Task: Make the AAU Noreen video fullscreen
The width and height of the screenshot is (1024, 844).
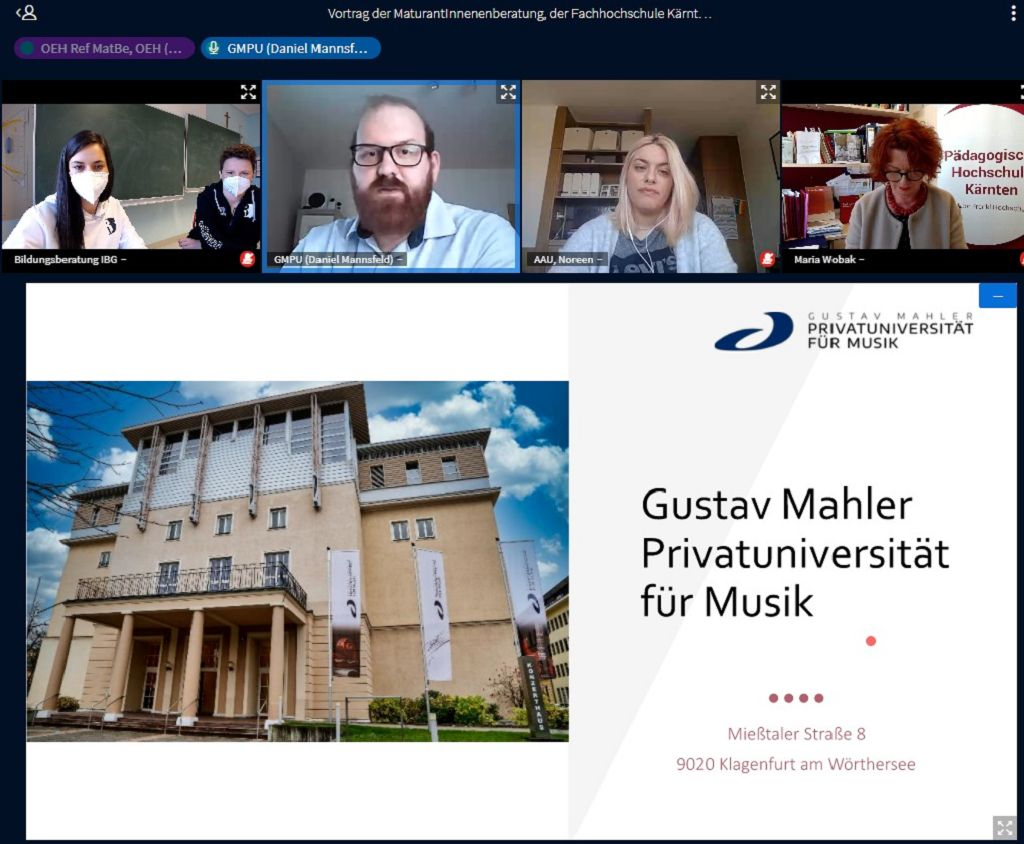Action: pyautogui.click(x=769, y=92)
